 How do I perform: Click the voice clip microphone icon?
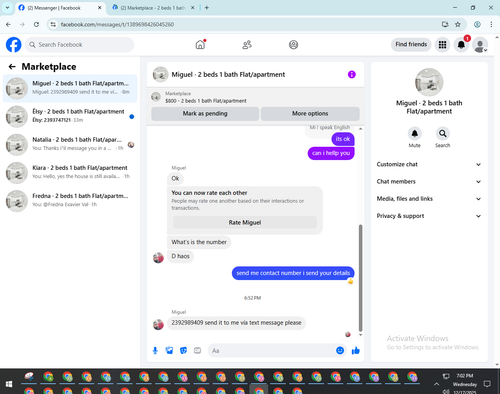(x=155, y=350)
